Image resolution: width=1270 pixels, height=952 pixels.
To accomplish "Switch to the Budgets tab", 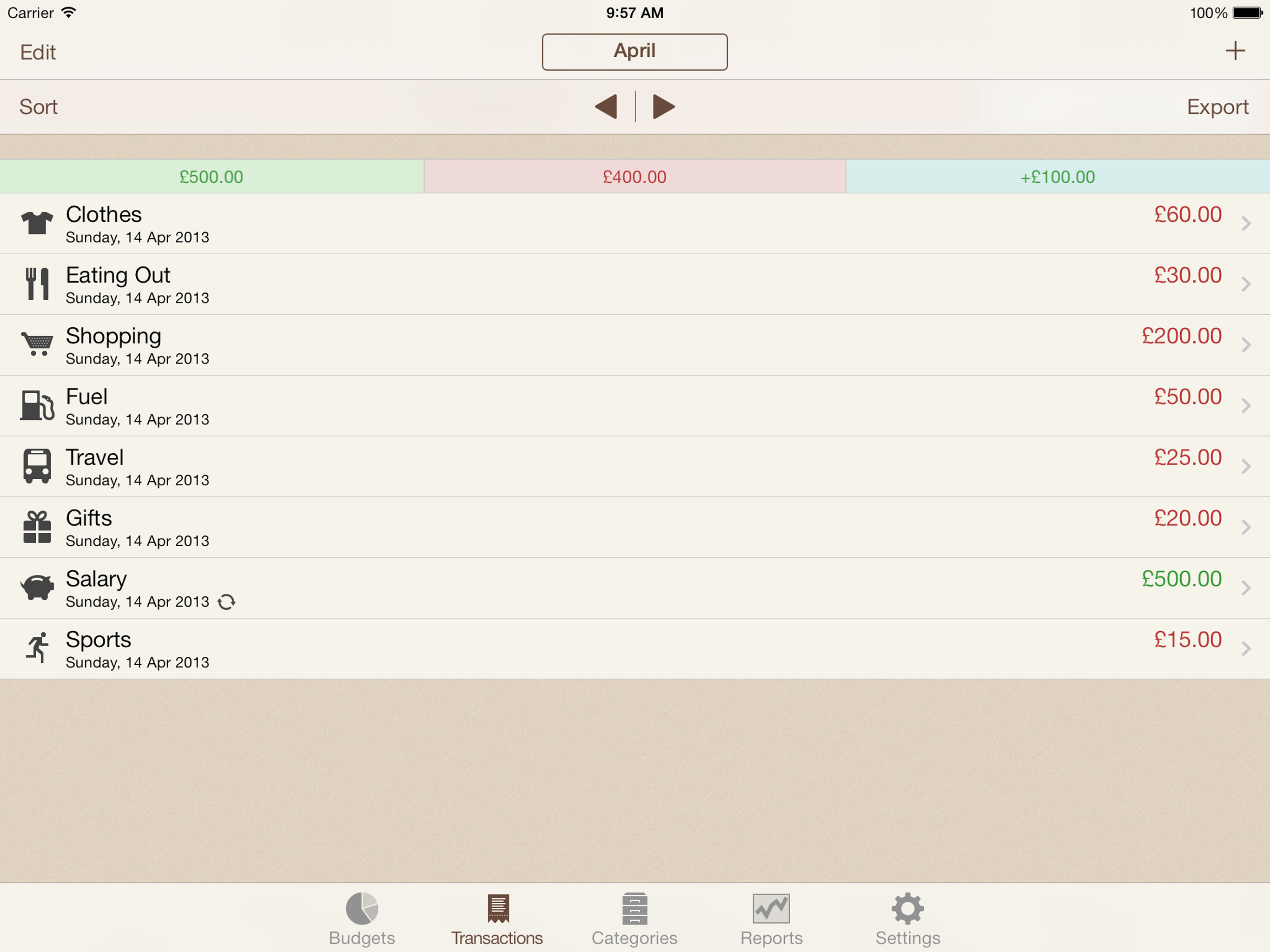I will click(362, 919).
